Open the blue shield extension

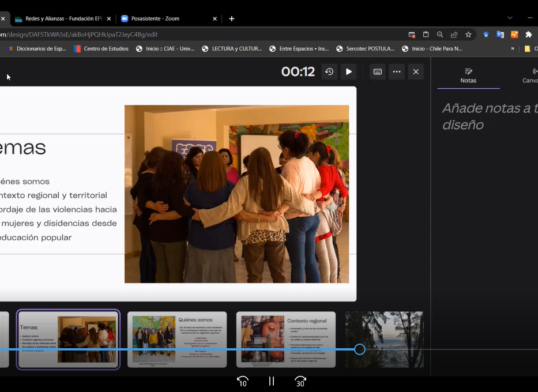click(486, 34)
